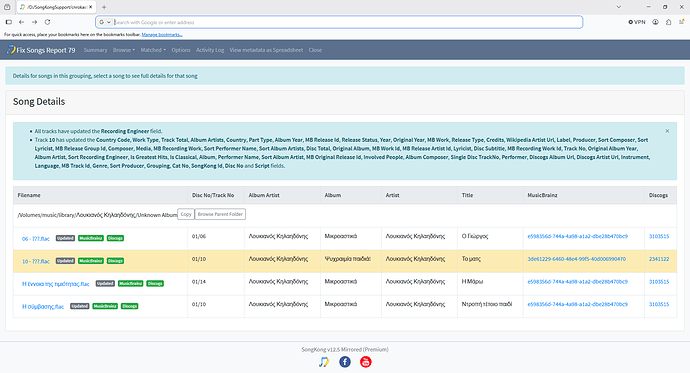Click Discogs badge on 06 - ???.flac row
This screenshot has width=690, height=373.
115,238
